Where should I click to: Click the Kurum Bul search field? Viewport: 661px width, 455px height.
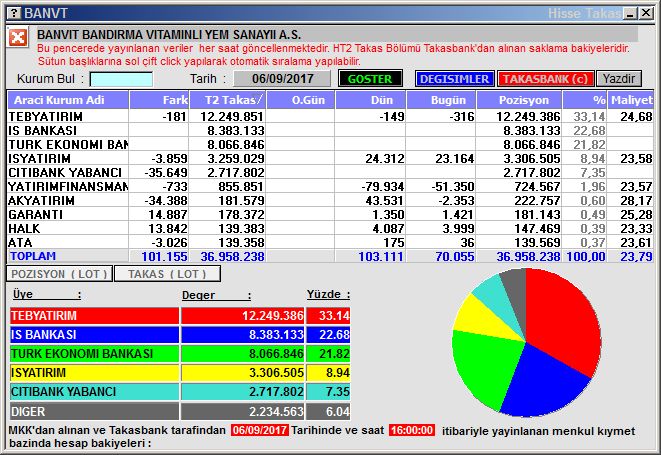[121, 79]
